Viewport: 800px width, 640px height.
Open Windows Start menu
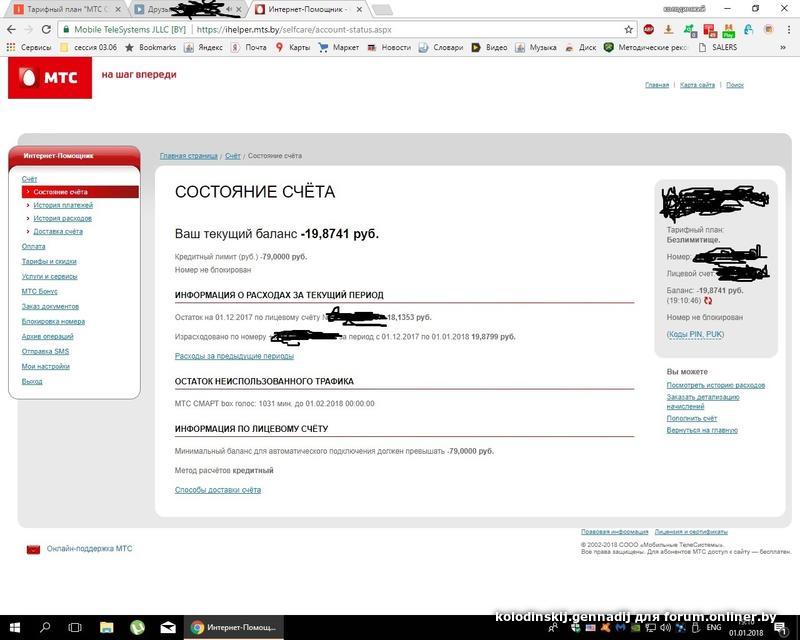coord(15,628)
